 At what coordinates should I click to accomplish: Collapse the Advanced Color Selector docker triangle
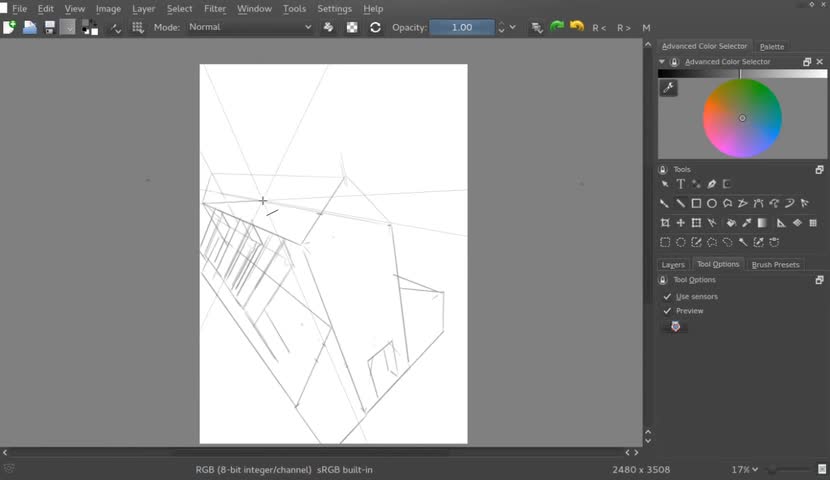[x=662, y=62]
